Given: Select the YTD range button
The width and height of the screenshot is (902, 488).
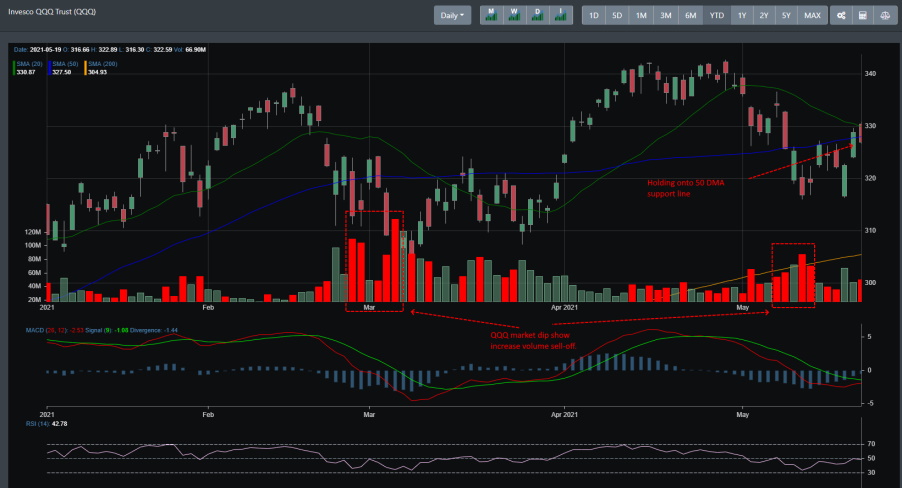Looking at the screenshot, I should [717, 16].
